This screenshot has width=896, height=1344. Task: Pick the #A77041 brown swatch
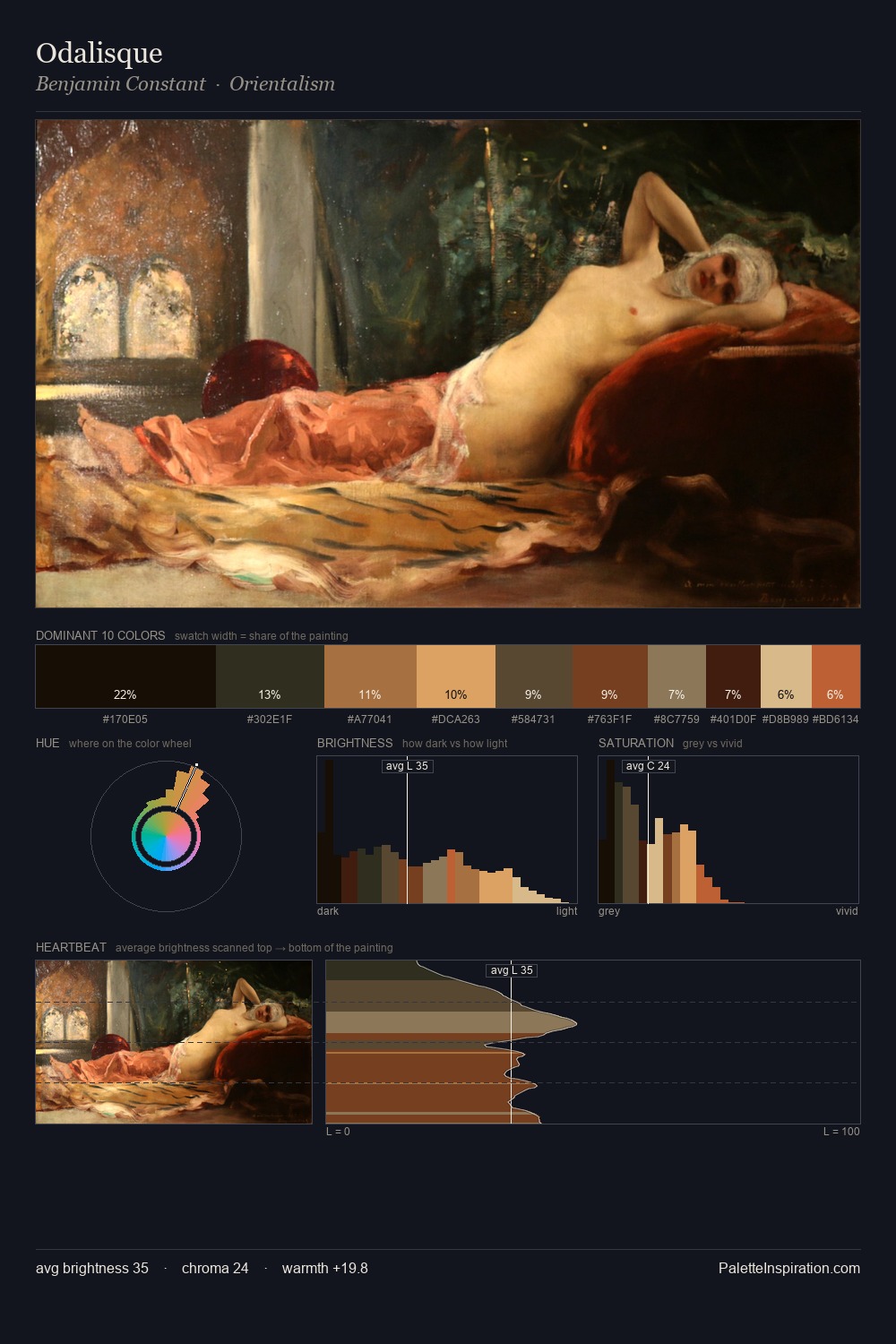[x=370, y=676]
